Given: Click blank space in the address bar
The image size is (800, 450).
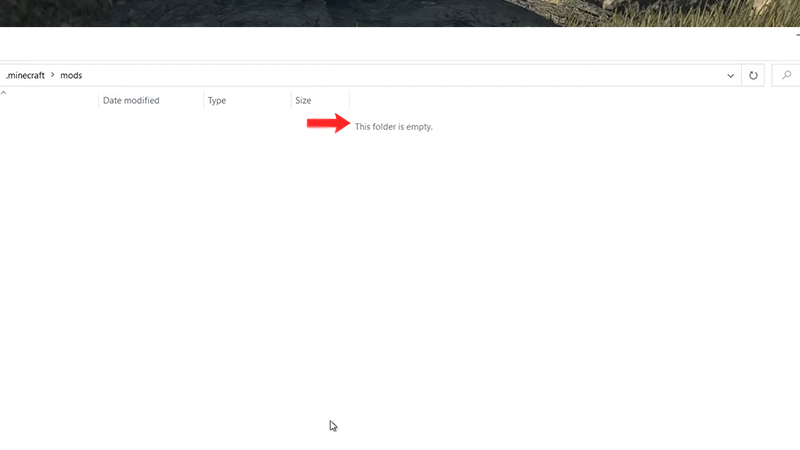Looking at the screenshot, I should tap(400, 76).
